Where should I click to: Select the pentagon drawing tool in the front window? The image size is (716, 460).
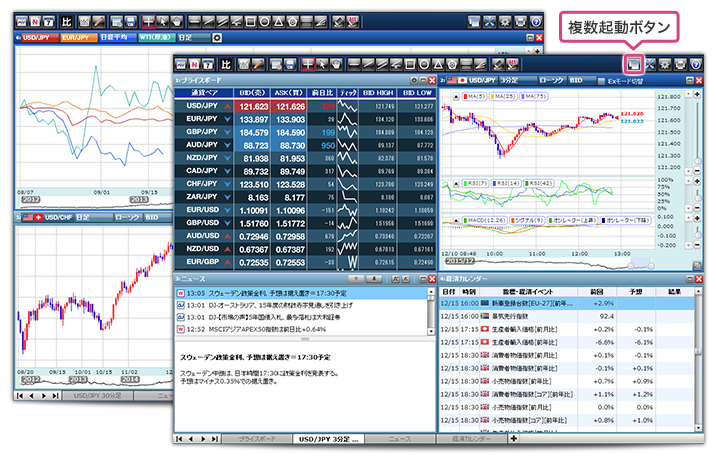(x=453, y=64)
